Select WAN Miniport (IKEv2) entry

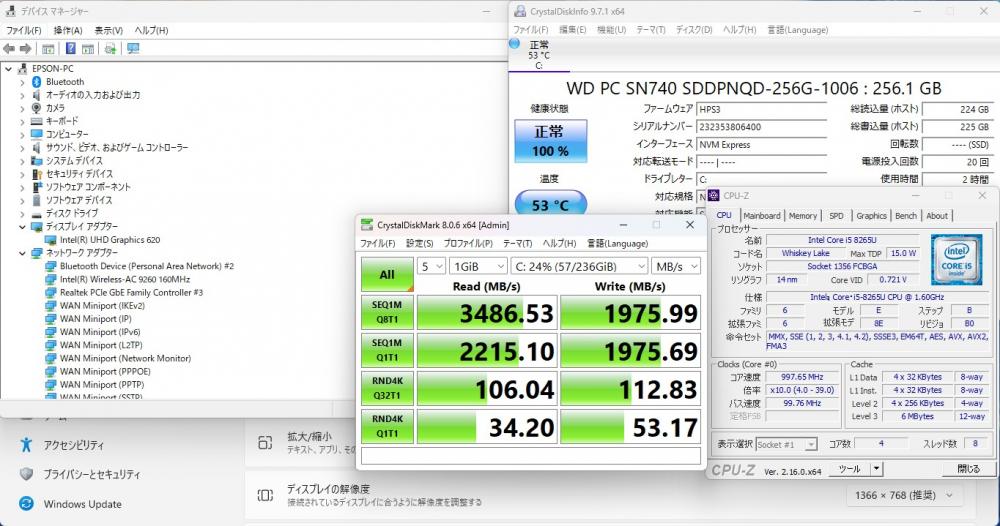pyautogui.click(x=102, y=305)
